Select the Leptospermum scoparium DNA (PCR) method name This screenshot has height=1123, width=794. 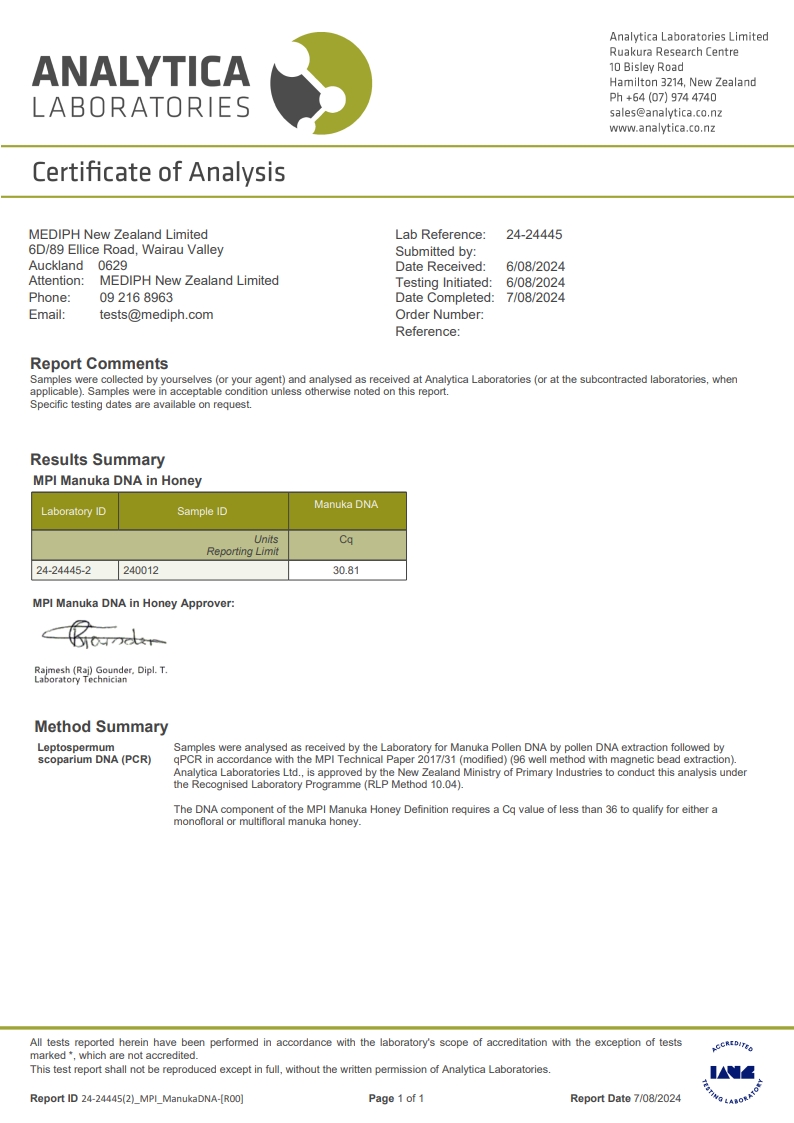pos(95,753)
